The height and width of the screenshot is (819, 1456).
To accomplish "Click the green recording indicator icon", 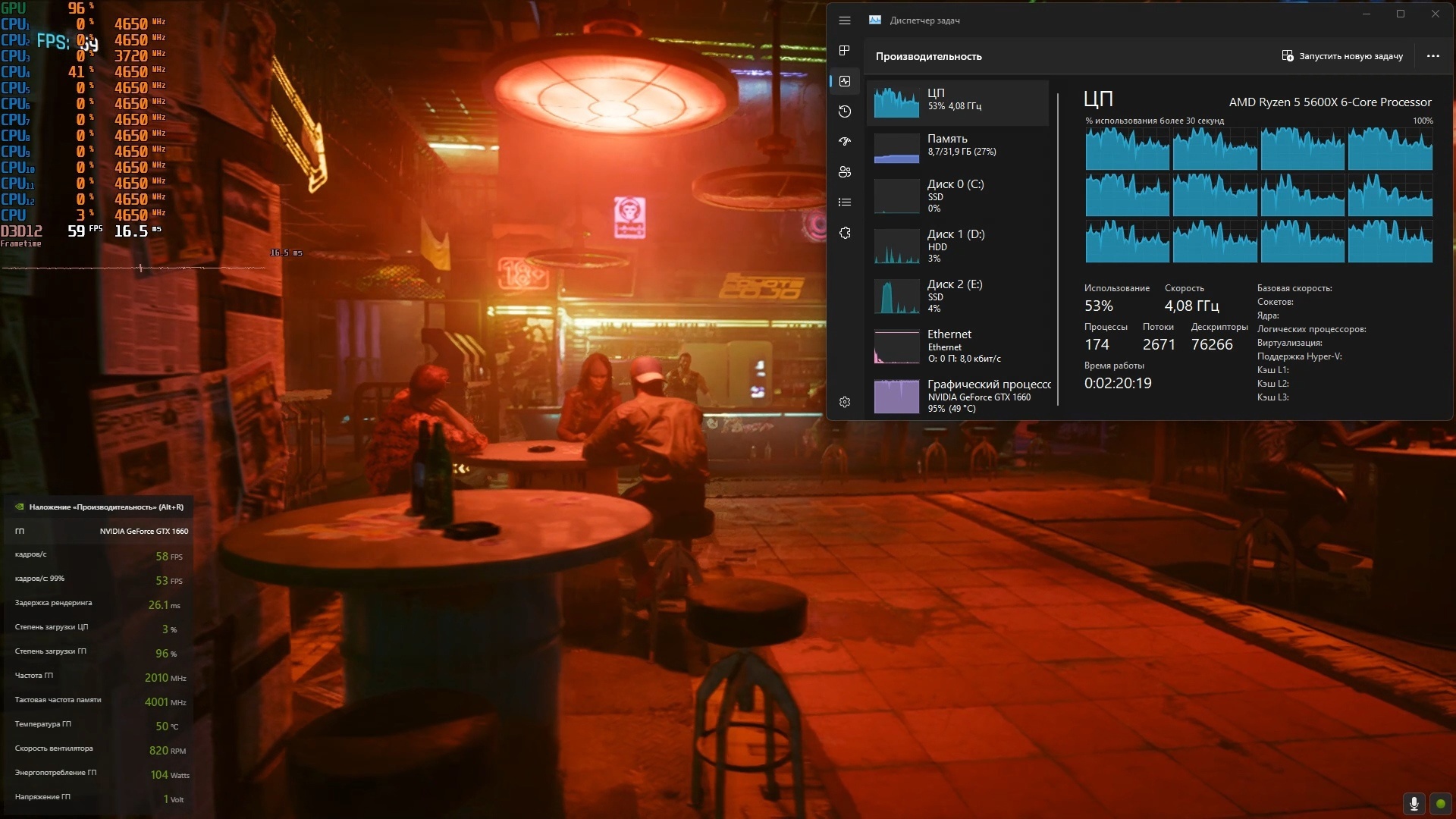I will pyautogui.click(x=1440, y=804).
